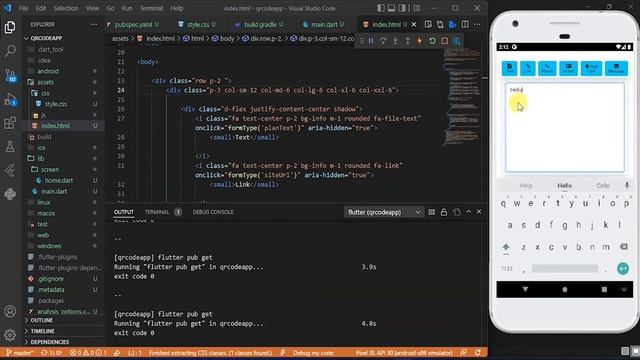Image resolution: width=640 pixels, height=360 pixels.
Task: Stop the debug session
Action: [x=444, y=41]
